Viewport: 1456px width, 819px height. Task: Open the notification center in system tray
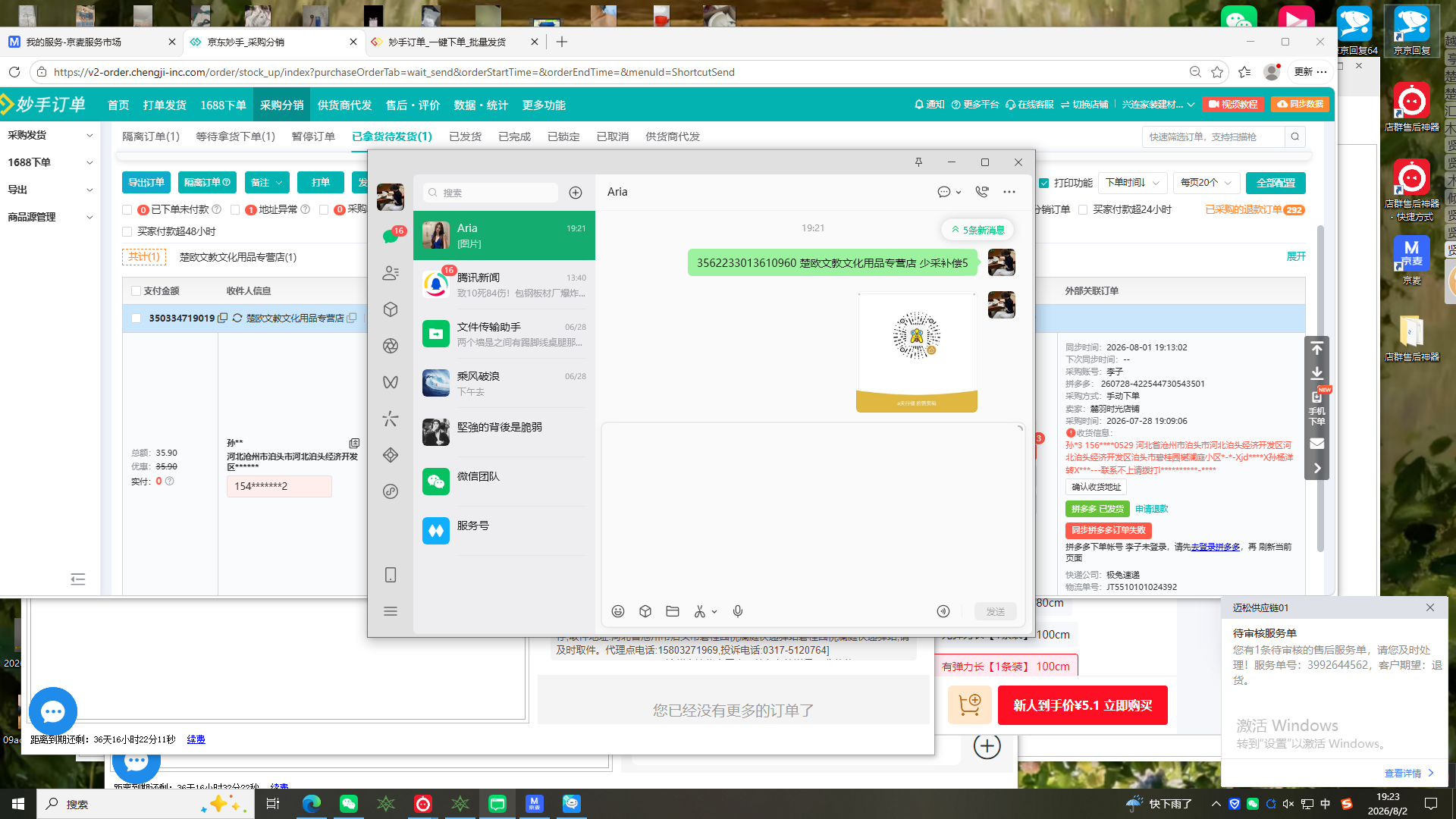coord(1431,804)
